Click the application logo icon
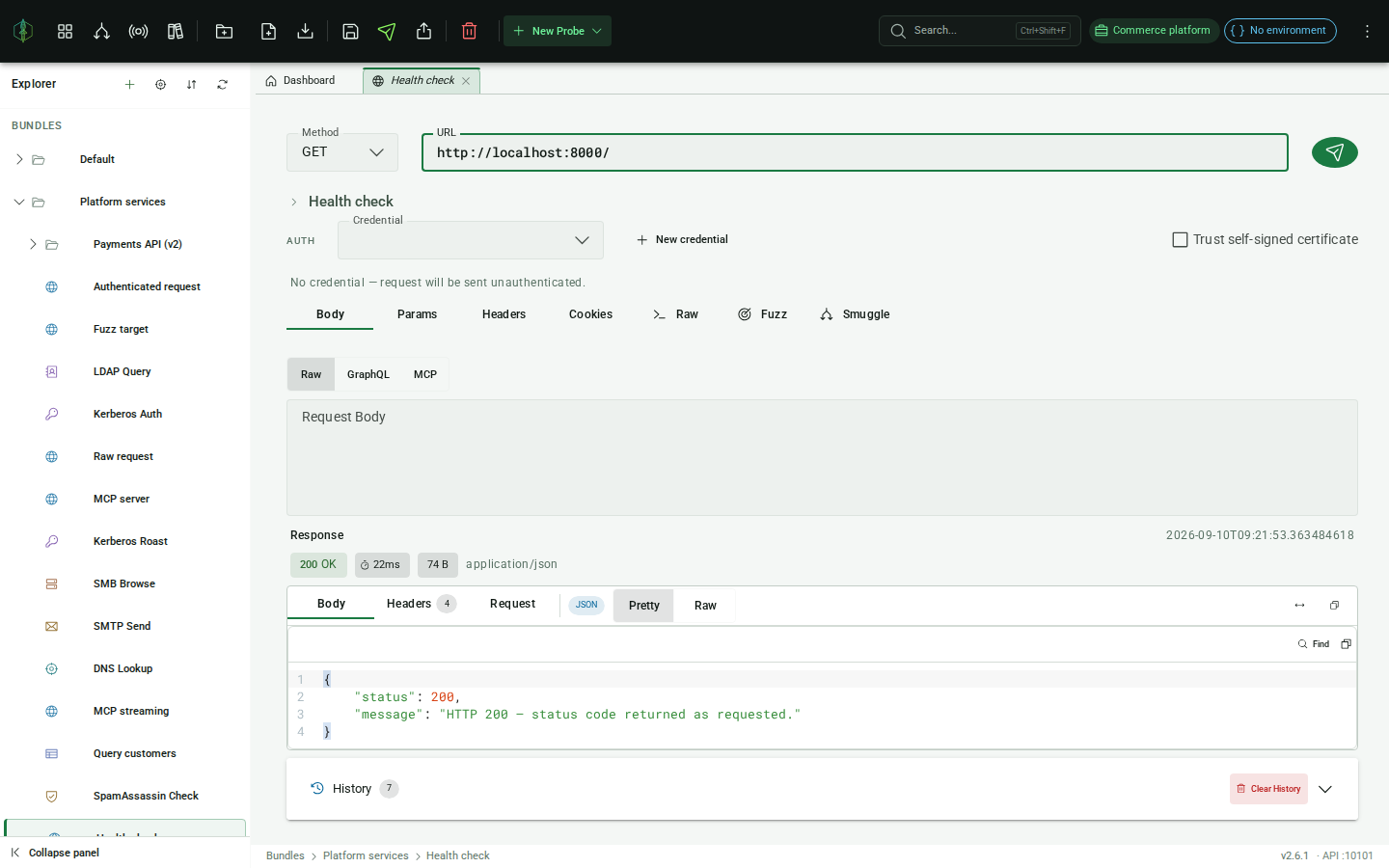 23,31
